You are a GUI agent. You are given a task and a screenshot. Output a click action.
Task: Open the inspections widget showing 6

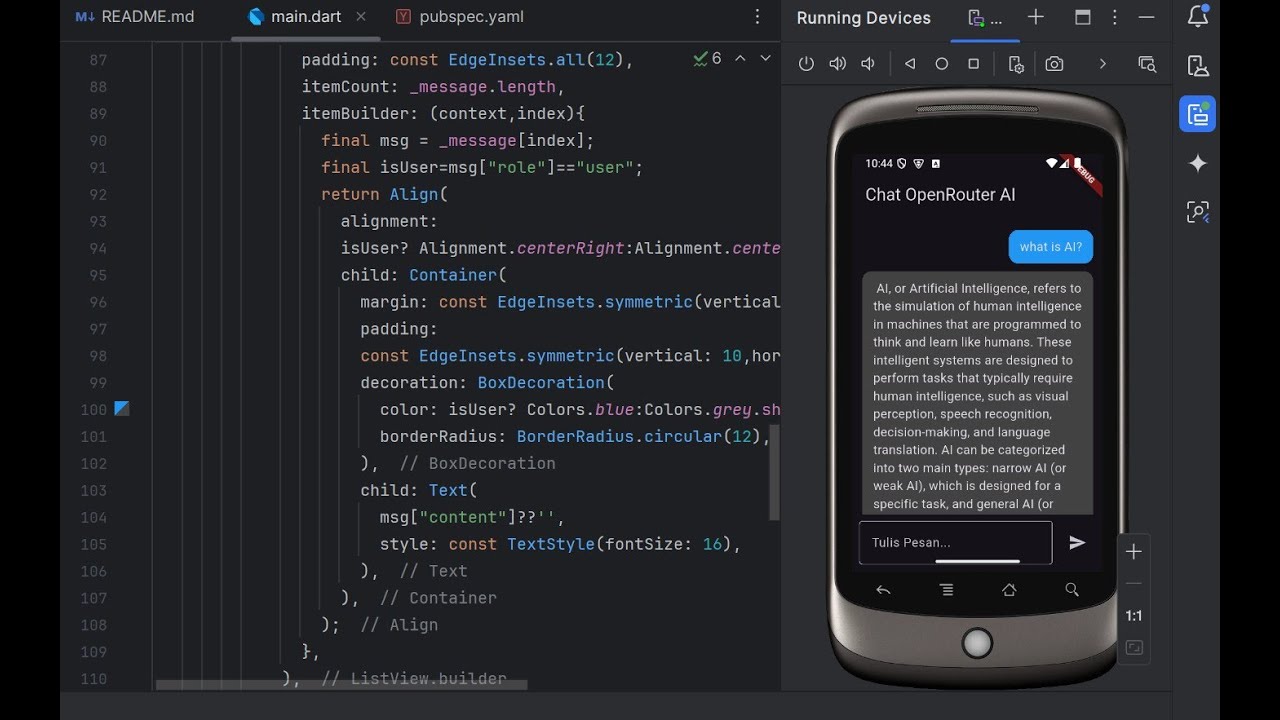click(x=707, y=59)
